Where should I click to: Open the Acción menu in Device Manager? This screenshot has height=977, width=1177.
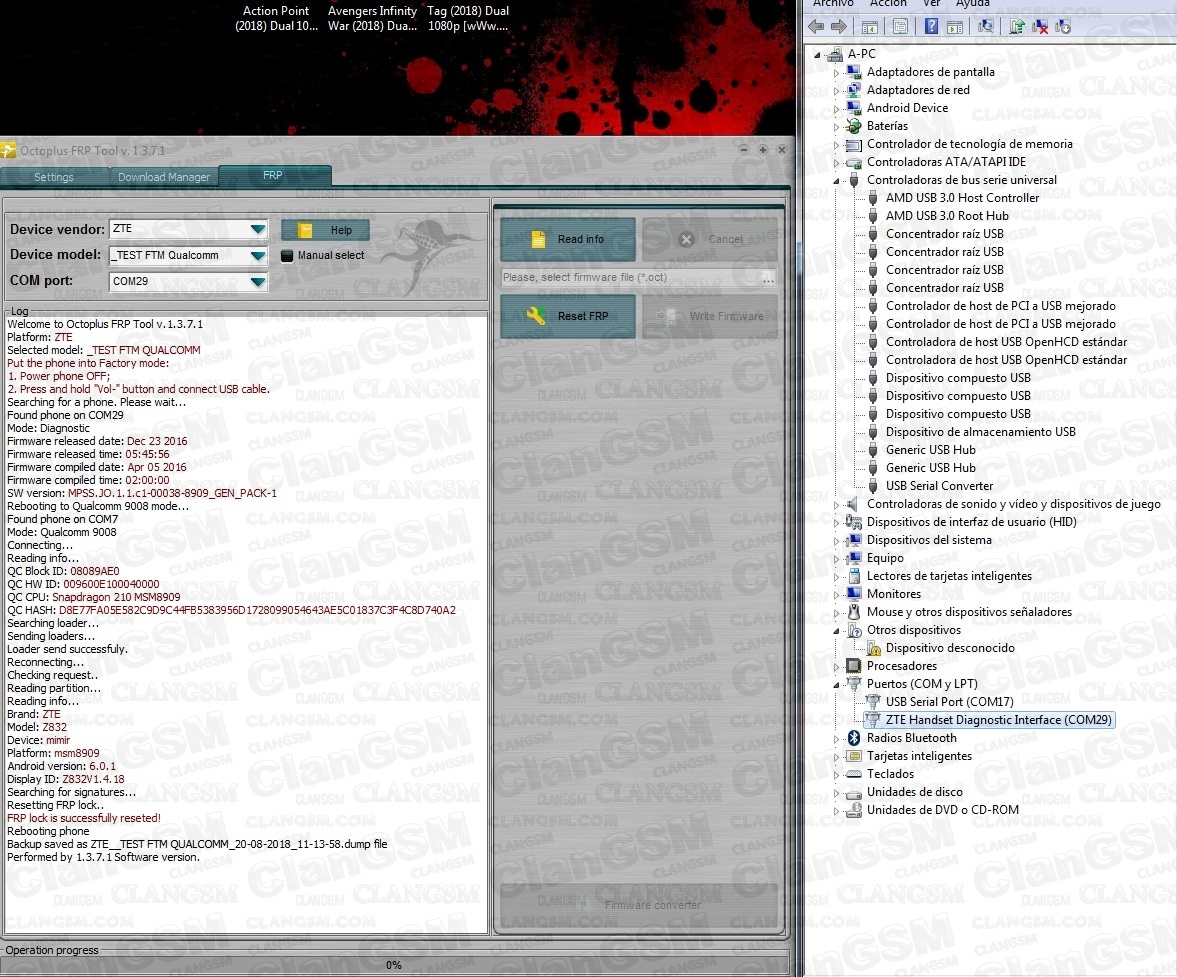coord(888,4)
